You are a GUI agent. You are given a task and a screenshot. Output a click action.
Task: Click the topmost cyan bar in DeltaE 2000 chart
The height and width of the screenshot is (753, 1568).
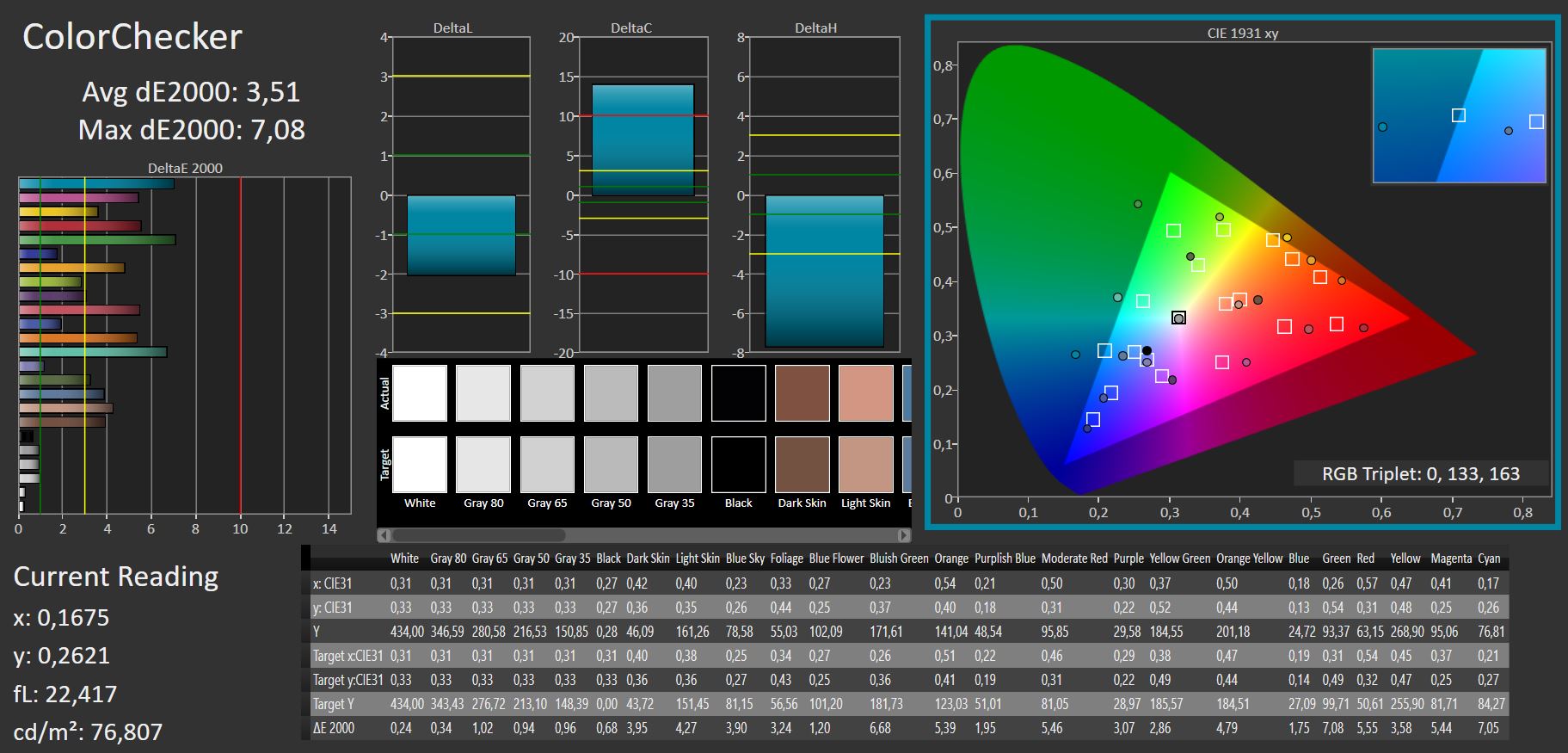[96, 183]
